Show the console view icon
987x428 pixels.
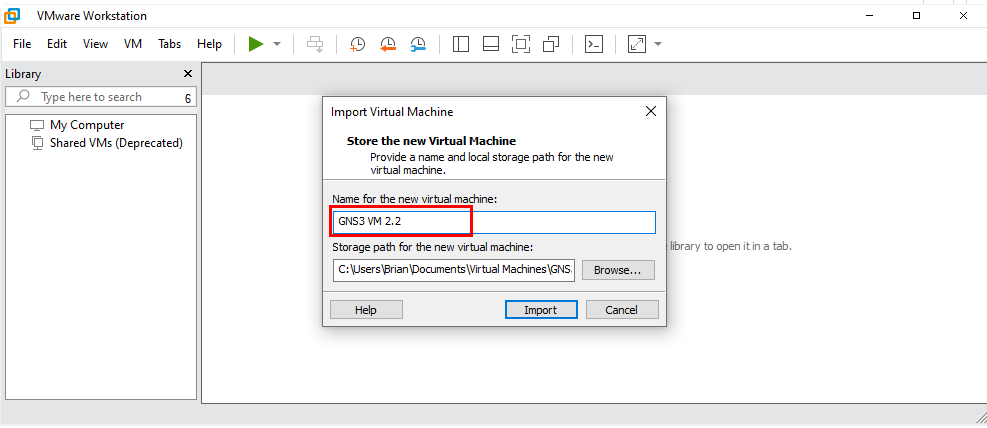point(594,44)
